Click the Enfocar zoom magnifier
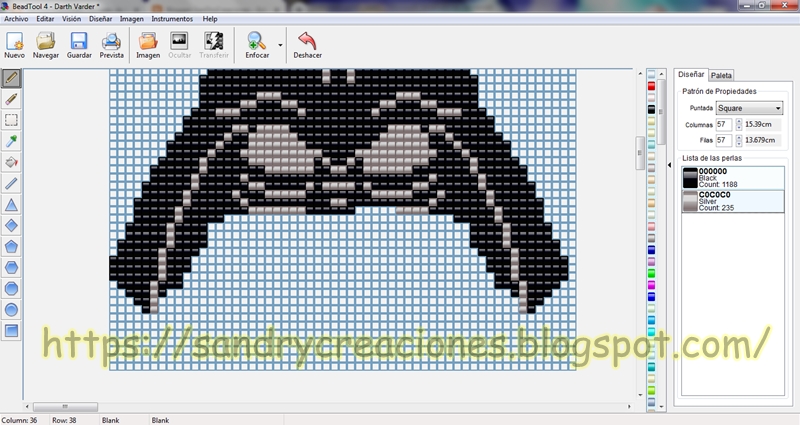The image size is (800, 425). coord(257,45)
